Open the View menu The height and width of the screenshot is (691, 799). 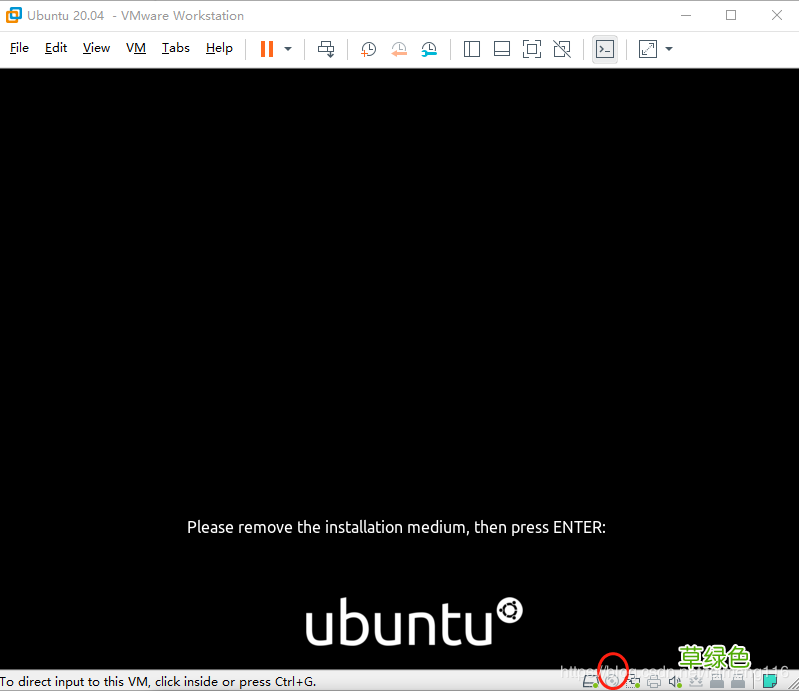pyautogui.click(x=96, y=48)
